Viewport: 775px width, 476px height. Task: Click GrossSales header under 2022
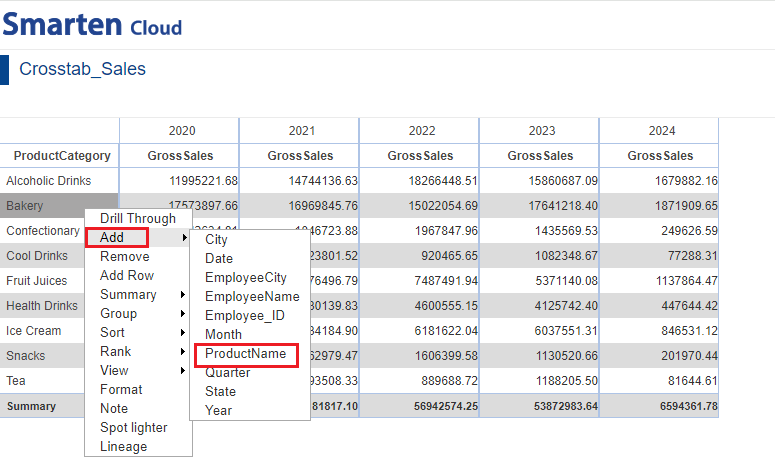(420, 156)
